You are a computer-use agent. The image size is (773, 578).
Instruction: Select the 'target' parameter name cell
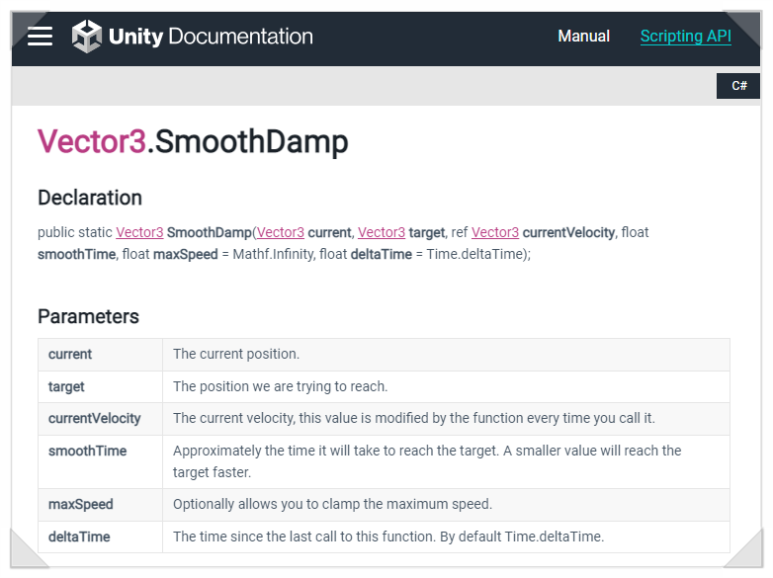[100, 387]
